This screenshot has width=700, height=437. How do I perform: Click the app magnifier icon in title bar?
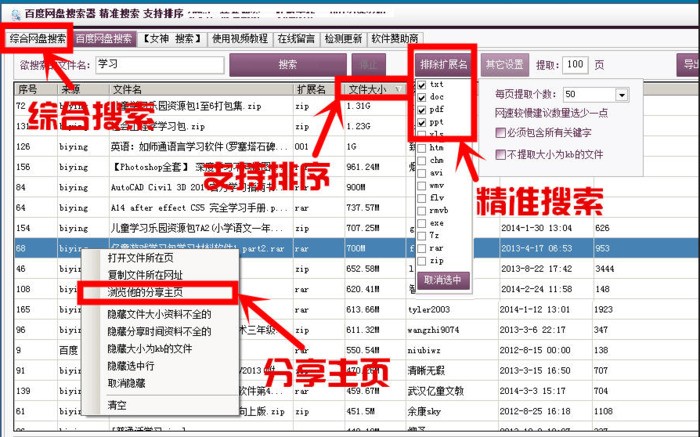pyautogui.click(x=16, y=15)
